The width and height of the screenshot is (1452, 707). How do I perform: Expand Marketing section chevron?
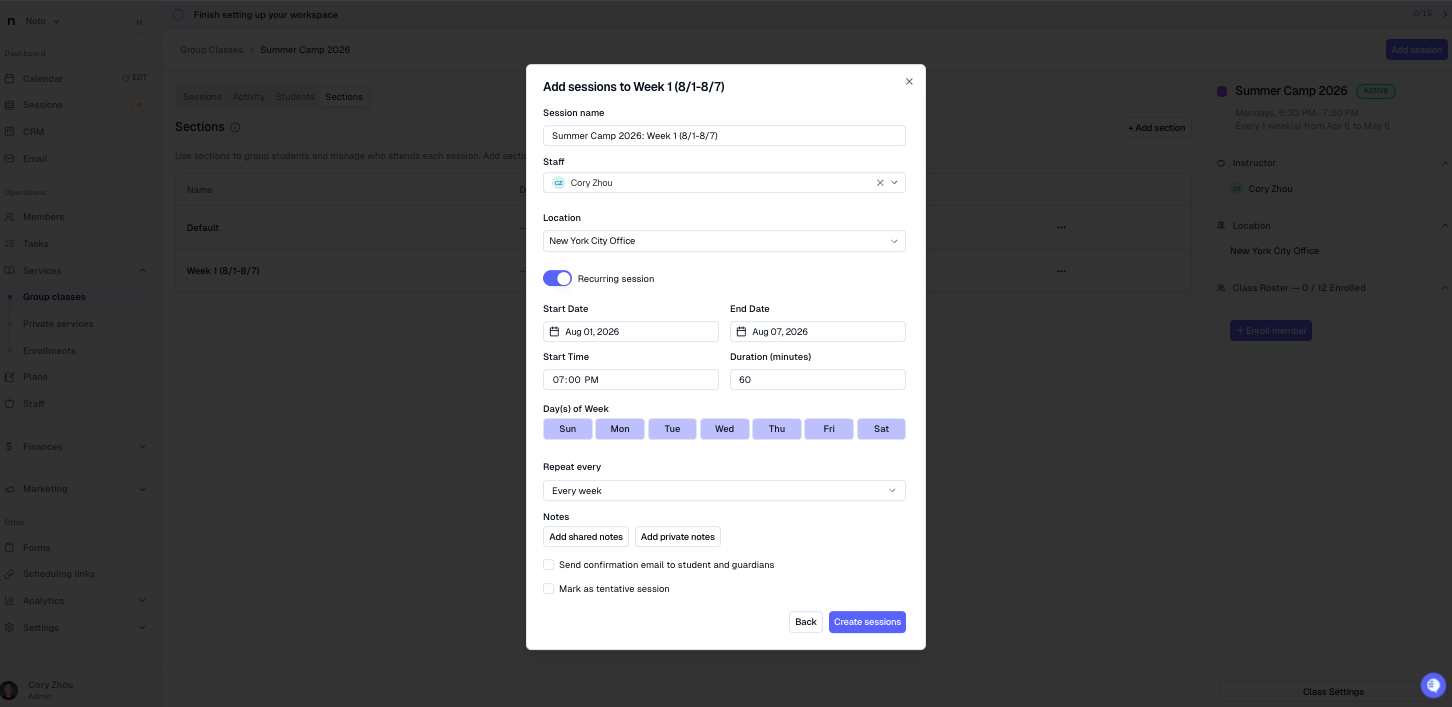[142, 489]
